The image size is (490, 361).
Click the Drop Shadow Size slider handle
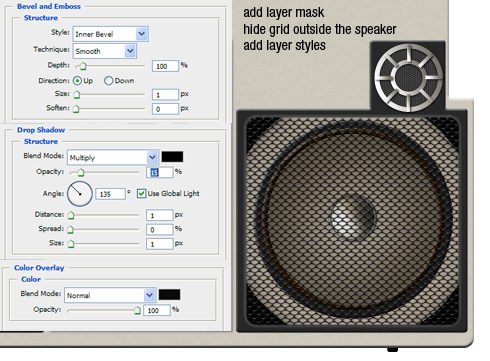(71, 244)
